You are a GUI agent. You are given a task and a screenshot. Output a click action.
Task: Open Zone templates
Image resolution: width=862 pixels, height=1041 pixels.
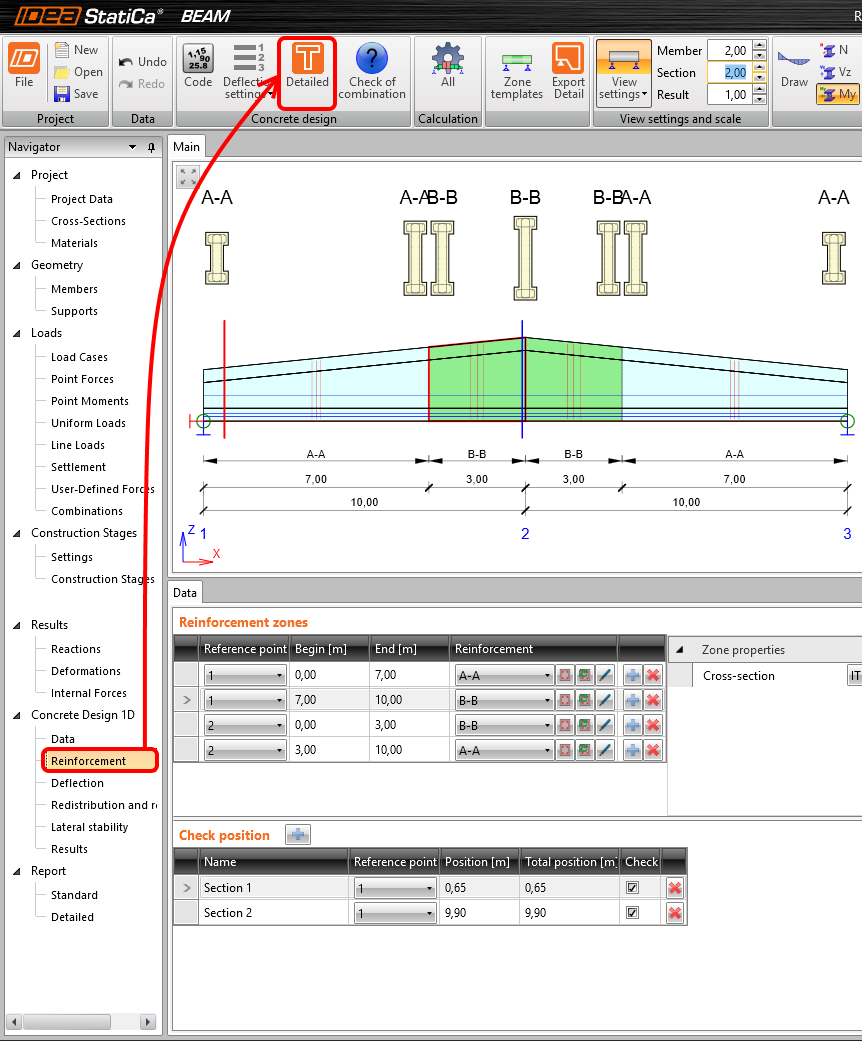coord(517,70)
